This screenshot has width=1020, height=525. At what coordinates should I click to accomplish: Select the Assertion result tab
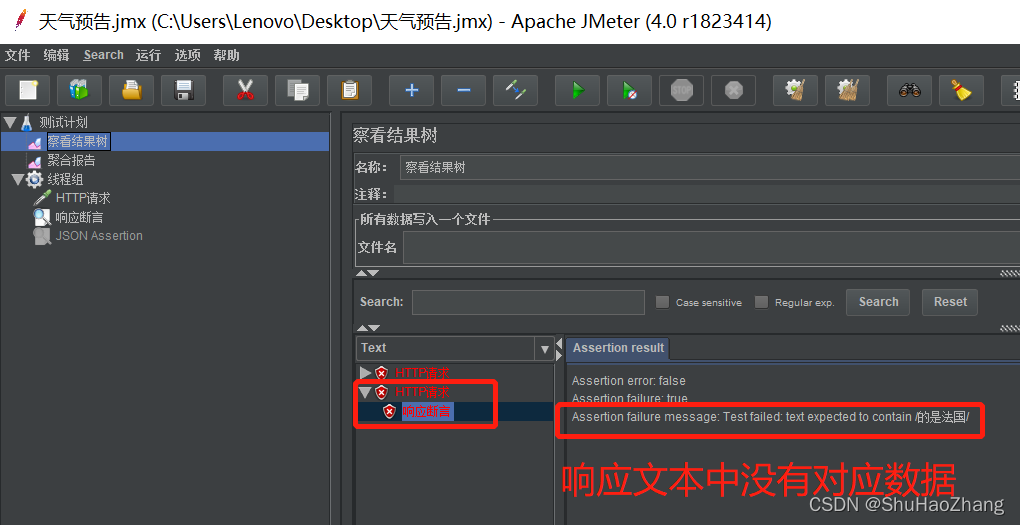618,348
